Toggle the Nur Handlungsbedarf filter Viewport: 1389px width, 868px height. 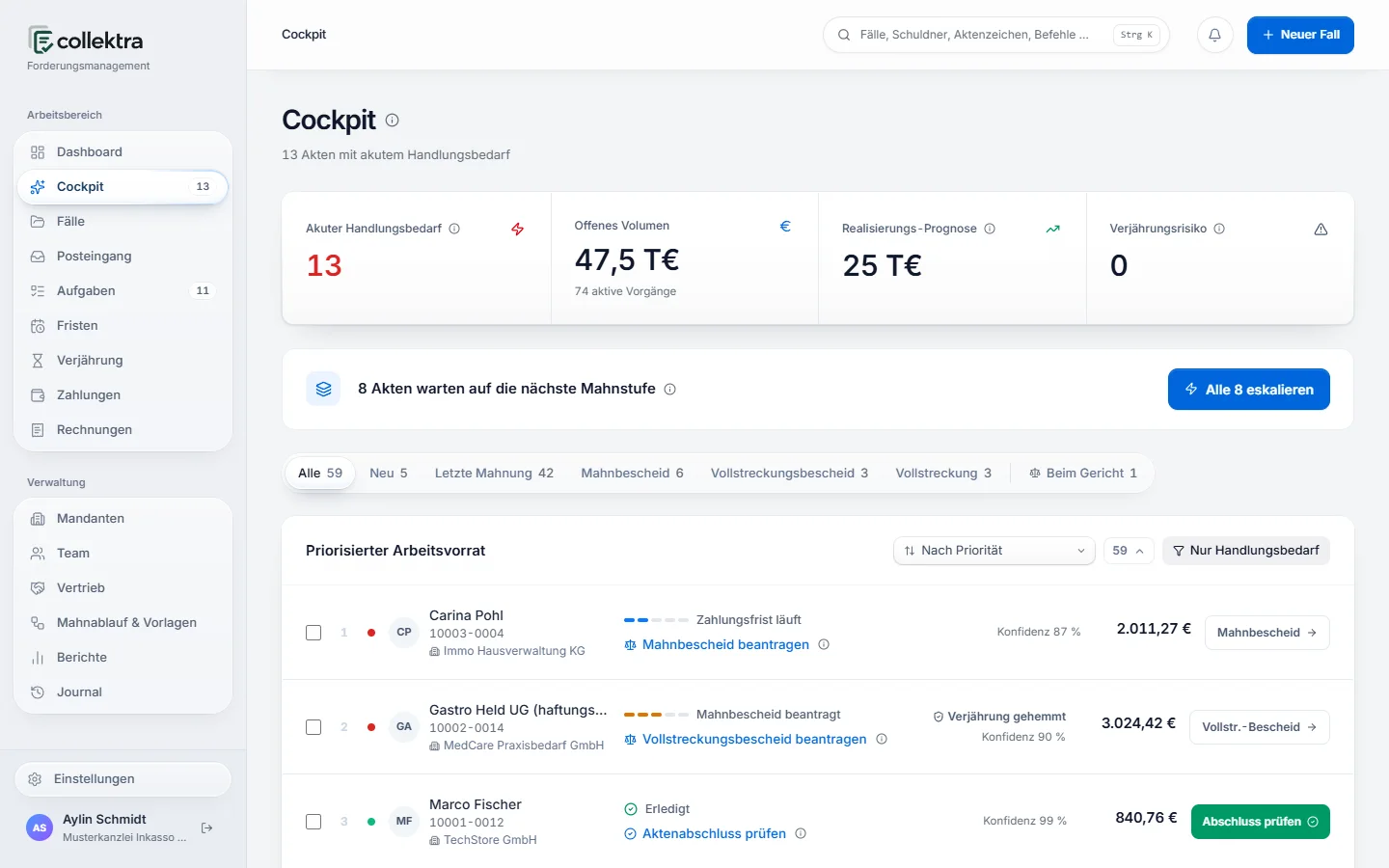[x=1246, y=551]
